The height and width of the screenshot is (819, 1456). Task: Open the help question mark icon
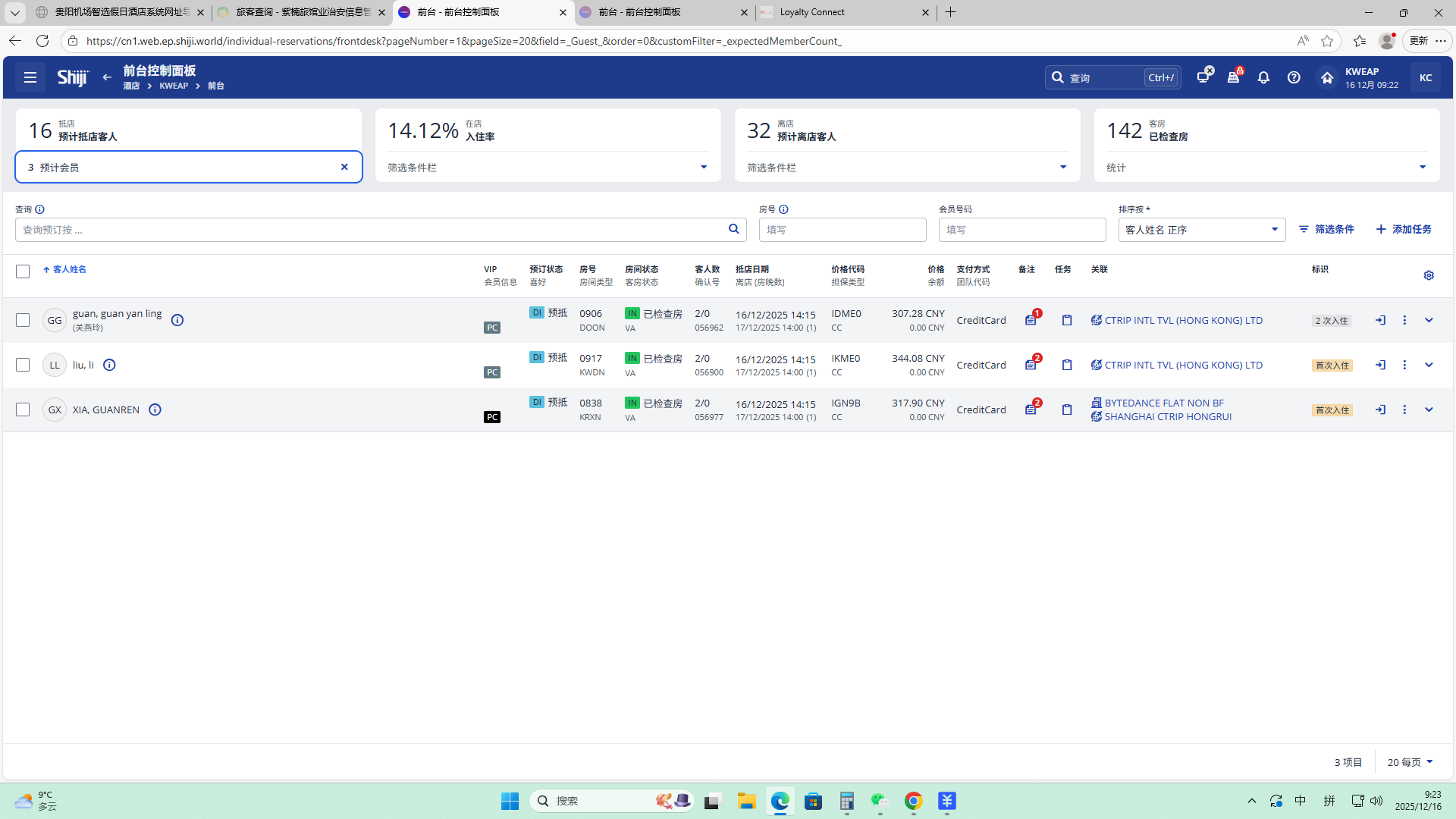coord(1294,77)
